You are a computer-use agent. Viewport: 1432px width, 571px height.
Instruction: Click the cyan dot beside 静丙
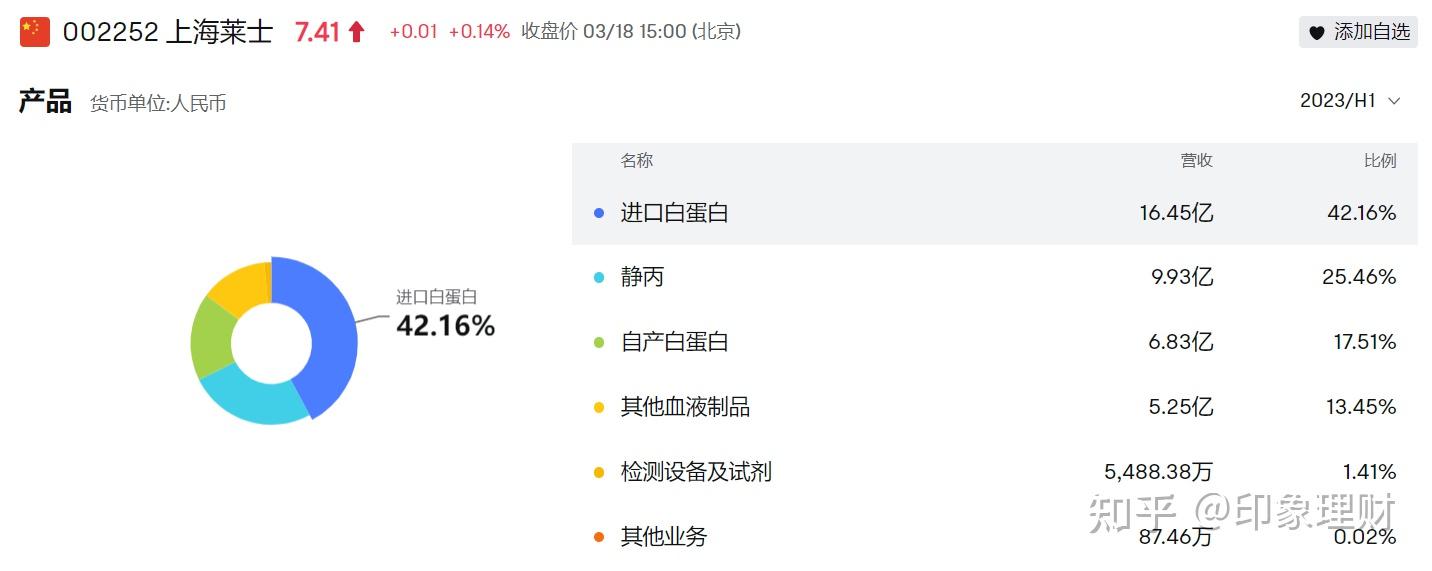coord(599,277)
